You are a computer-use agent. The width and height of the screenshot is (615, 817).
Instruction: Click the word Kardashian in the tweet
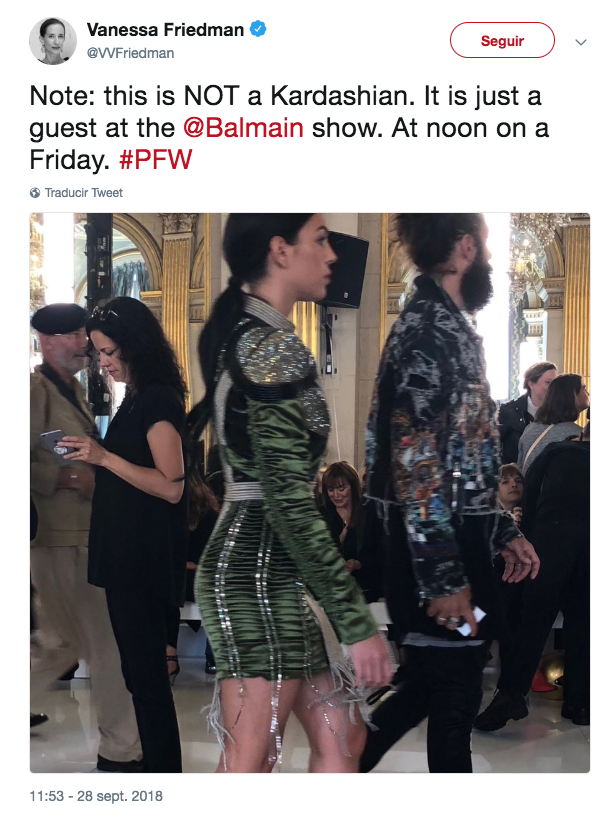(x=340, y=96)
